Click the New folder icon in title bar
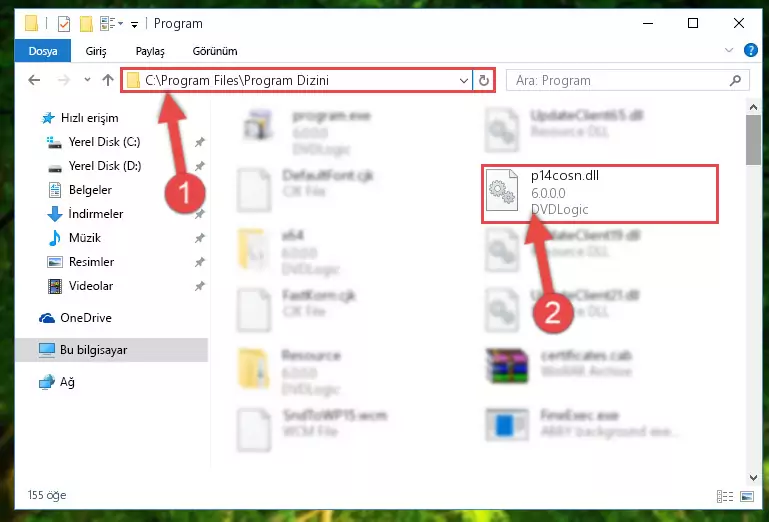The image size is (769, 522). pyautogui.click(x=86, y=24)
